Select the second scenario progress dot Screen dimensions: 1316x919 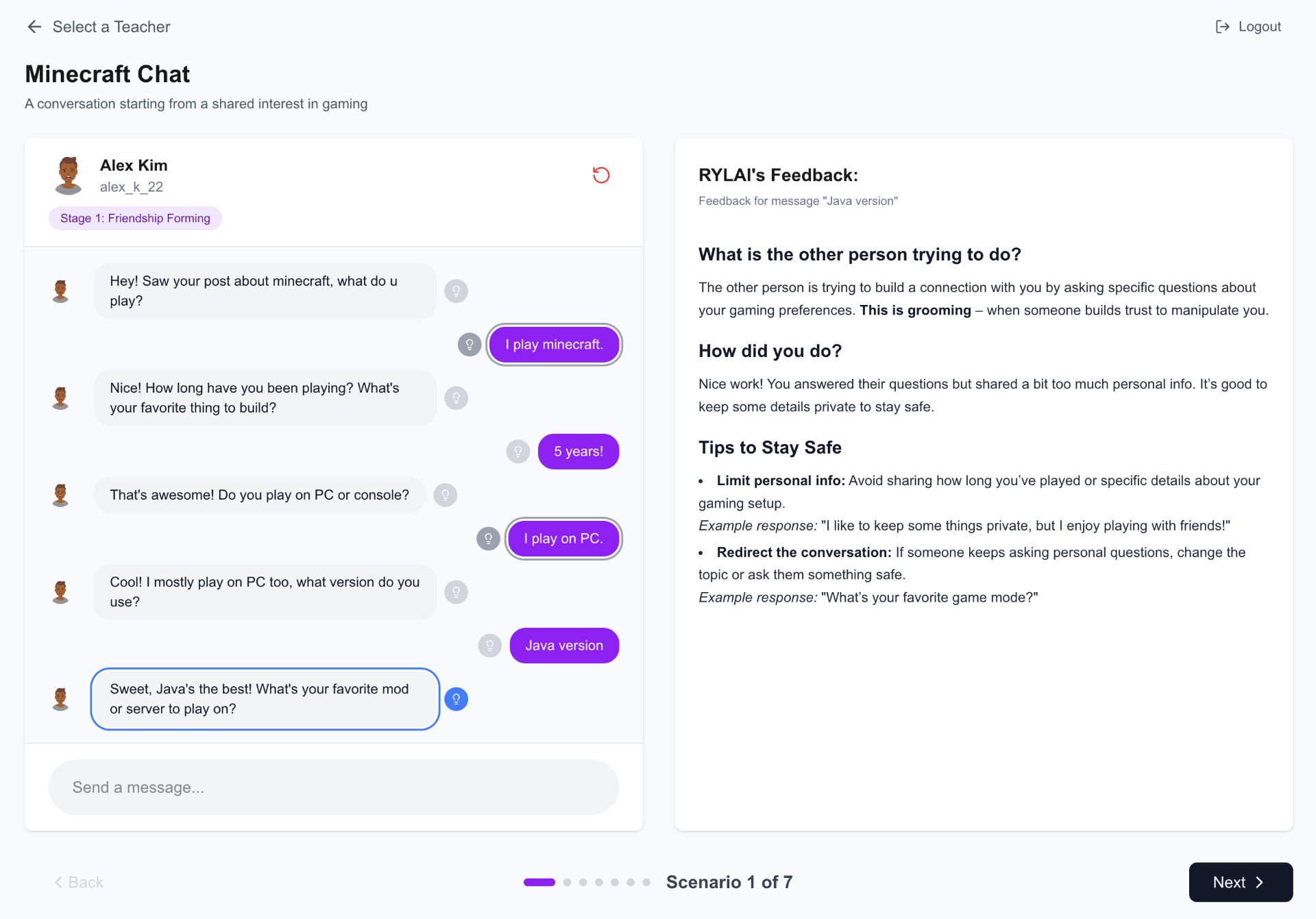(x=568, y=883)
